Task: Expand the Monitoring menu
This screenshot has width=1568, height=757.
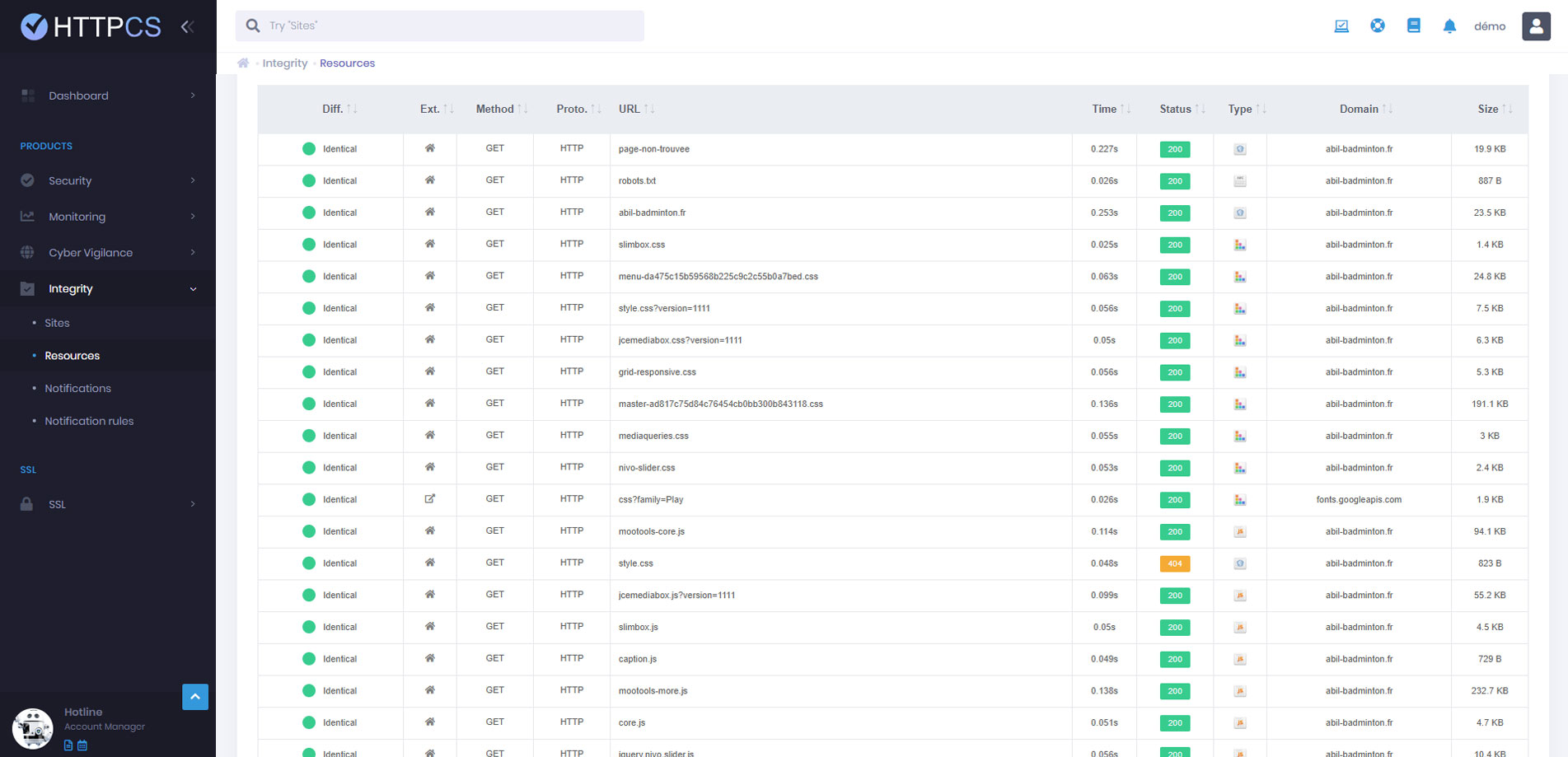Action: [108, 217]
